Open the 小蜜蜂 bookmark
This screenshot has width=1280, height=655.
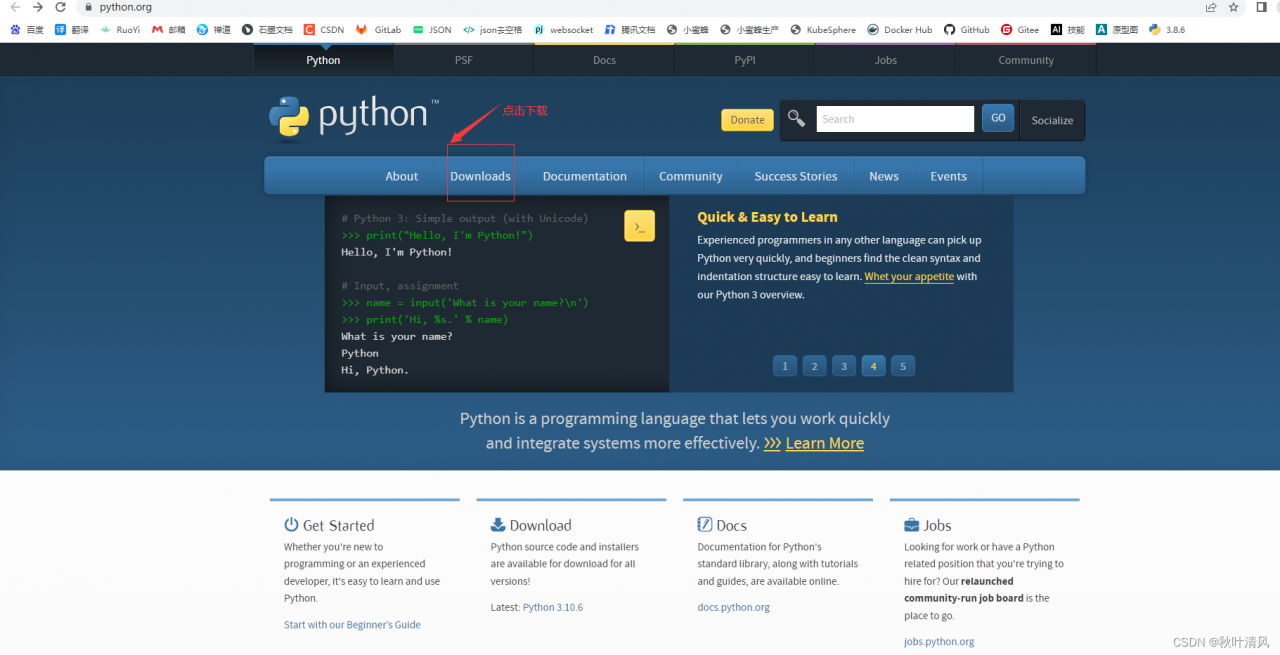coord(688,30)
